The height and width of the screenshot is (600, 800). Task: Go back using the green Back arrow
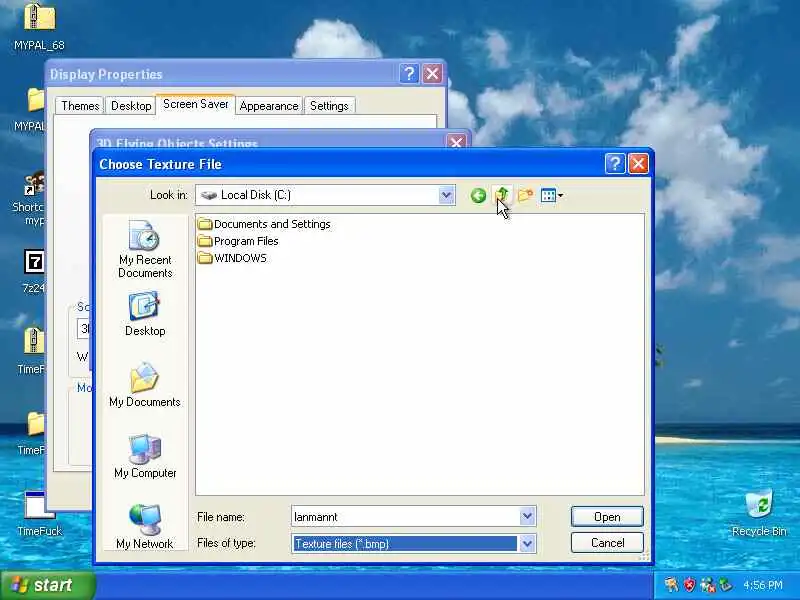tap(478, 195)
